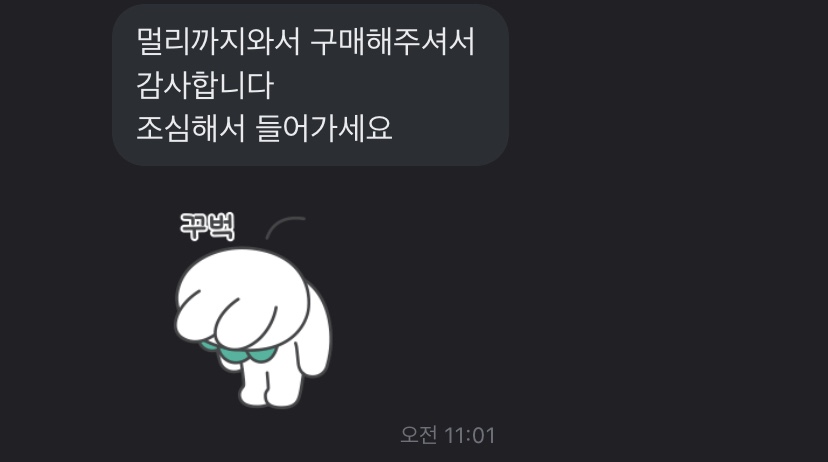This screenshot has height=462, width=828.
Task: Click the 오전 label beside the time
Action: [x=419, y=436]
